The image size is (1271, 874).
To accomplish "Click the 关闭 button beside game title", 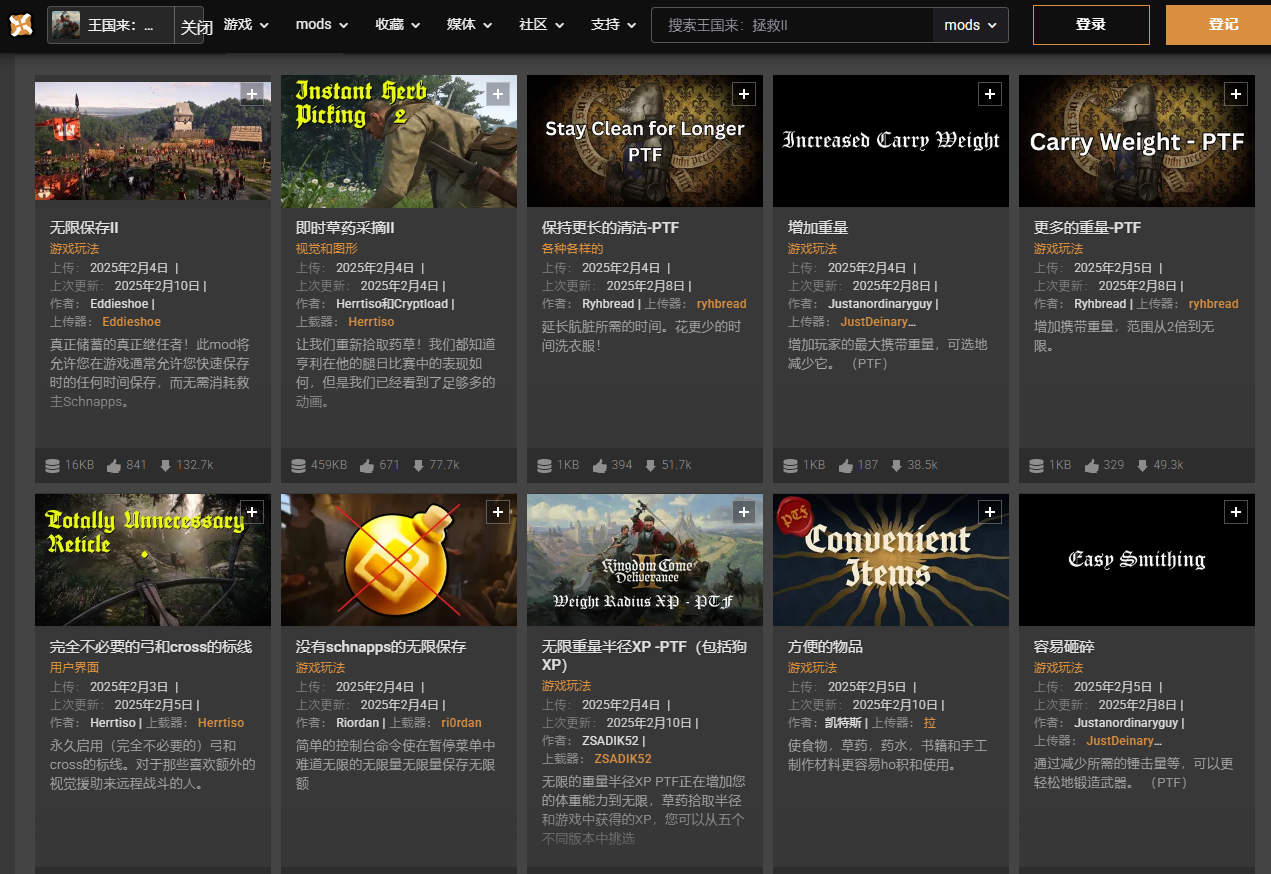I will point(196,27).
